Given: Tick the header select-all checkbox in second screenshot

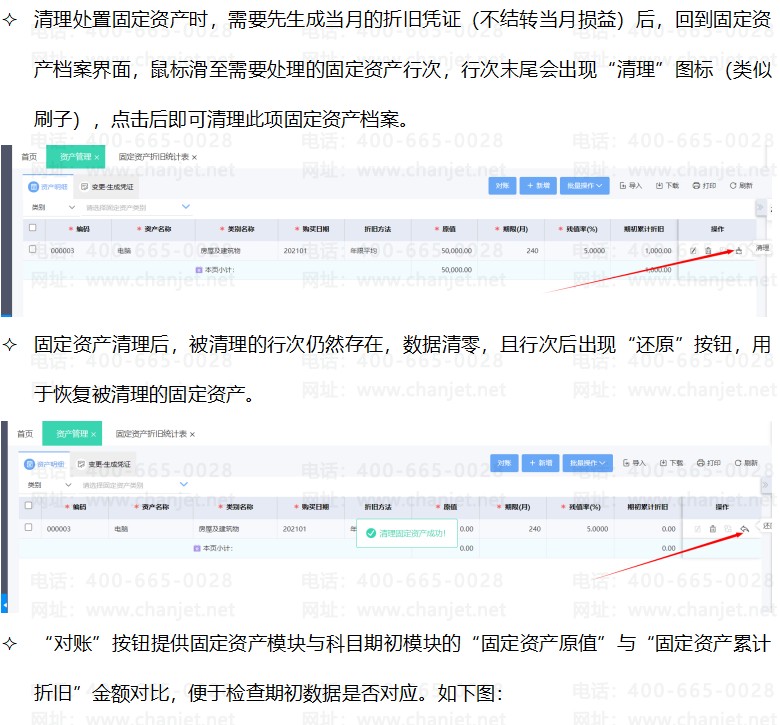Looking at the screenshot, I should (28, 505).
